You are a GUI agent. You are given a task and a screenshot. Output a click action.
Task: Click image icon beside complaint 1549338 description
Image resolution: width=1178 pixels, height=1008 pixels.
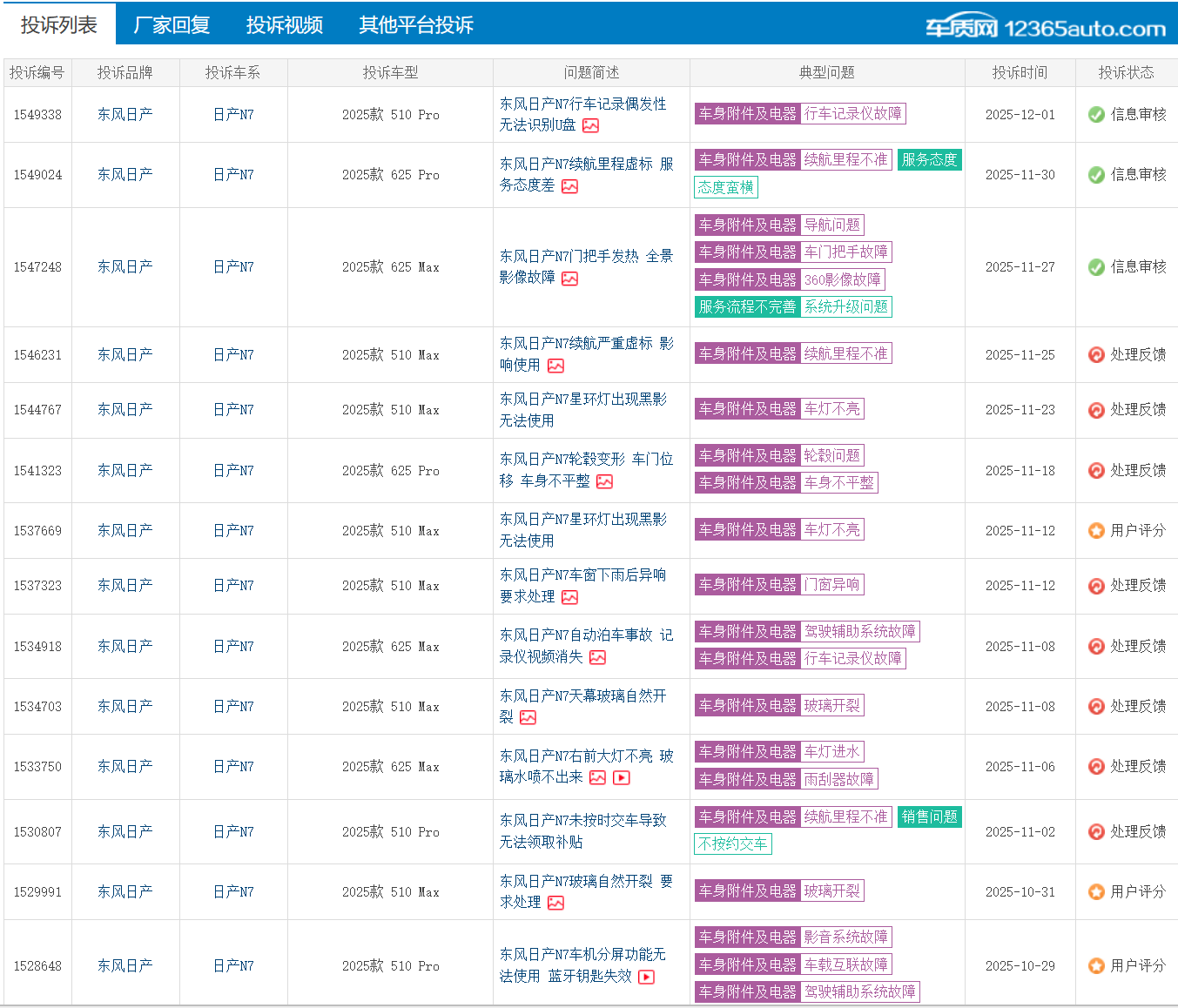coord(590,125)
